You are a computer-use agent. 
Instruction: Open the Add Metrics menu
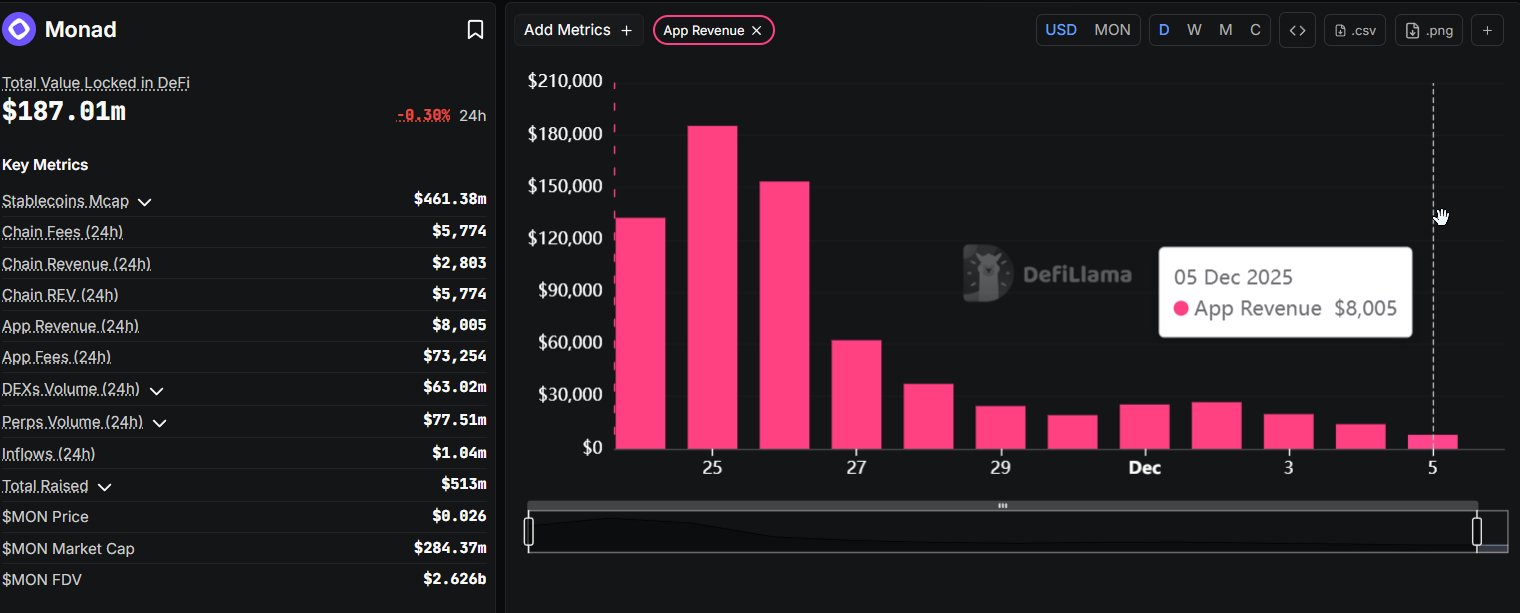click(578, 30)
